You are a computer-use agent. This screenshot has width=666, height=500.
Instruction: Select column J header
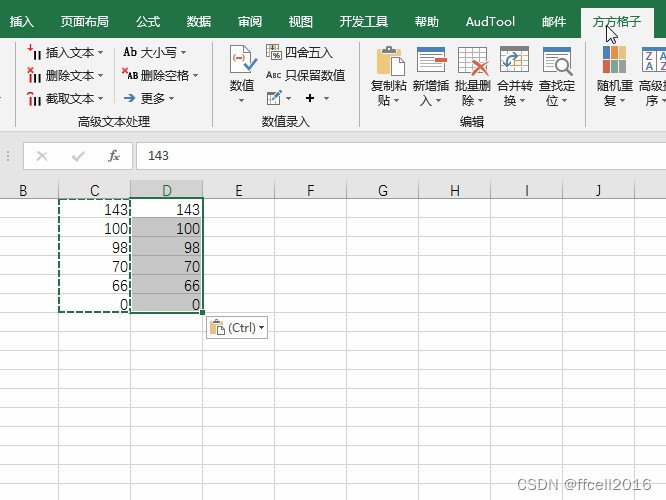[598, 190]
